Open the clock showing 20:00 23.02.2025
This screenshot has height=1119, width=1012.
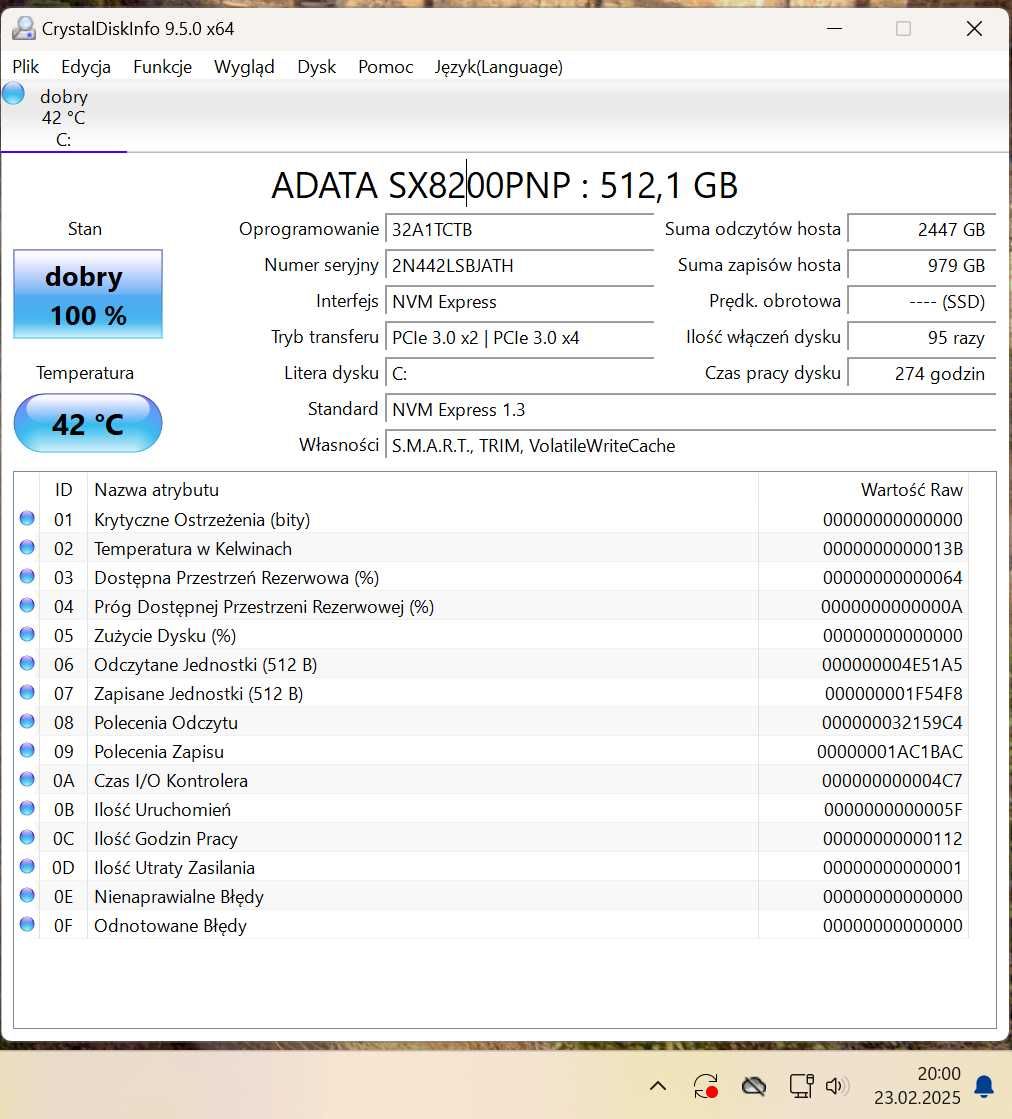pyautogui.click(x=917, y=1085)
